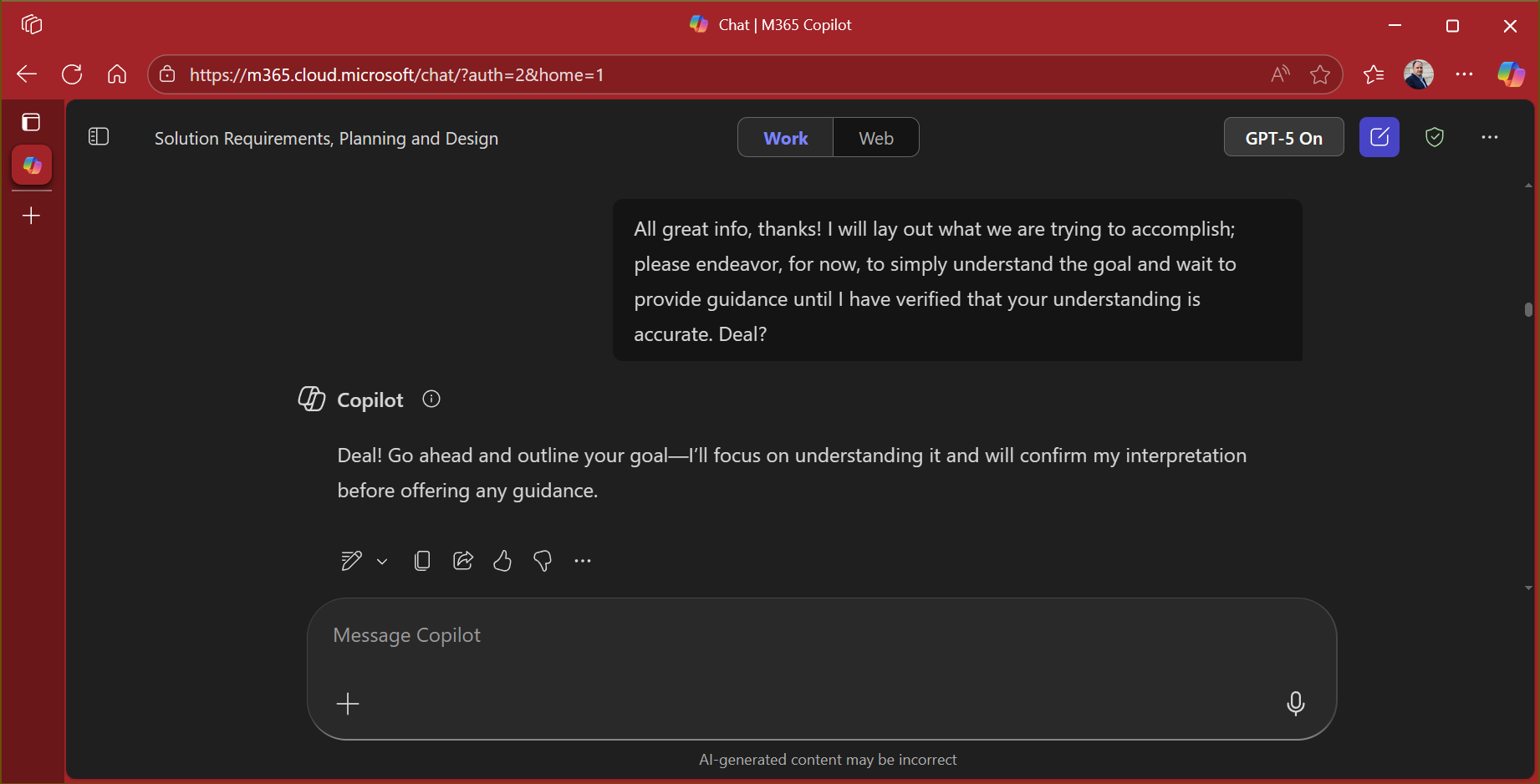Click the edit in Pages pencil icon

coord(351,561)
